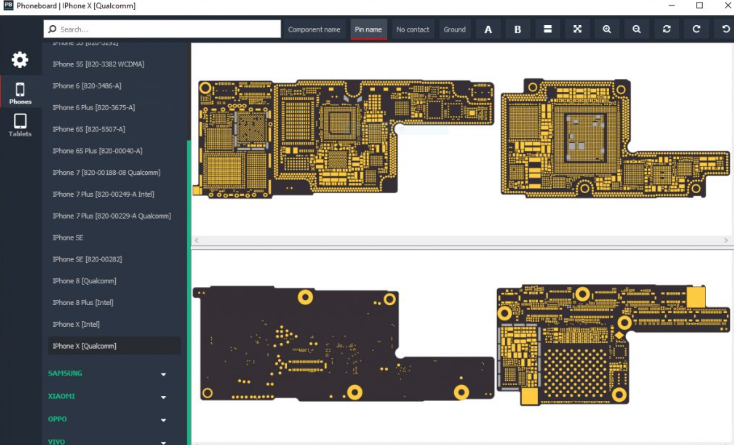The image size is (734, 445).
Task: Select iPhone 7 Plus [820-00229-A Qualcomm]
Action: pyautogui.click(x=112, y=216)
